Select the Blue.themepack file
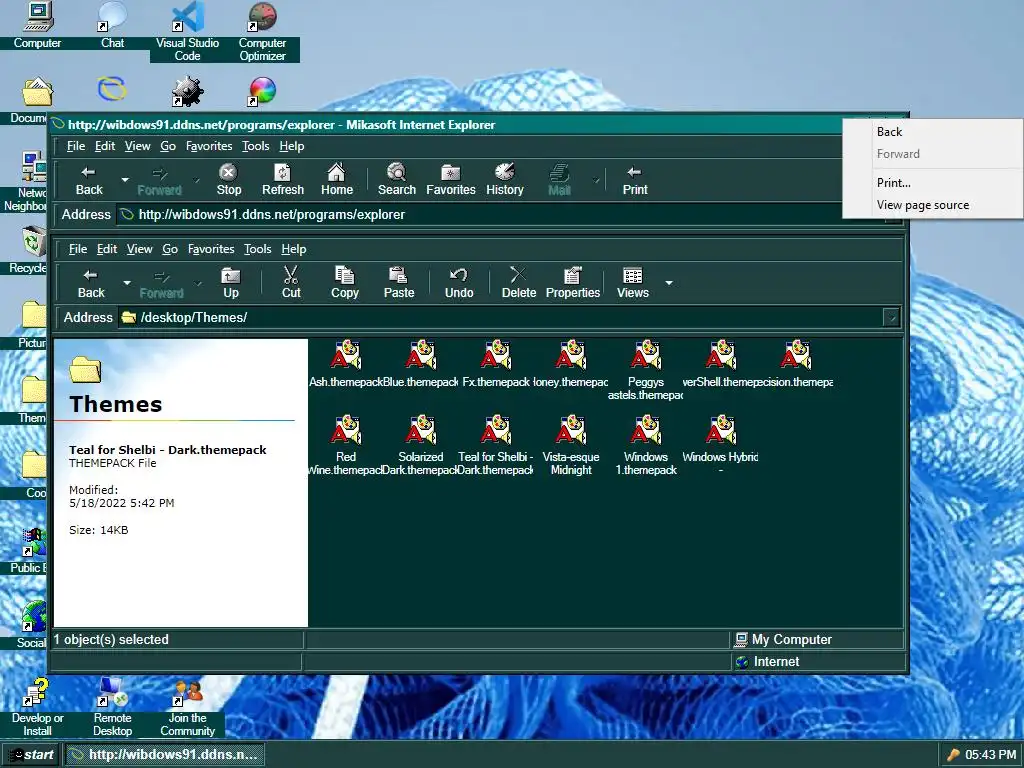 421,364
